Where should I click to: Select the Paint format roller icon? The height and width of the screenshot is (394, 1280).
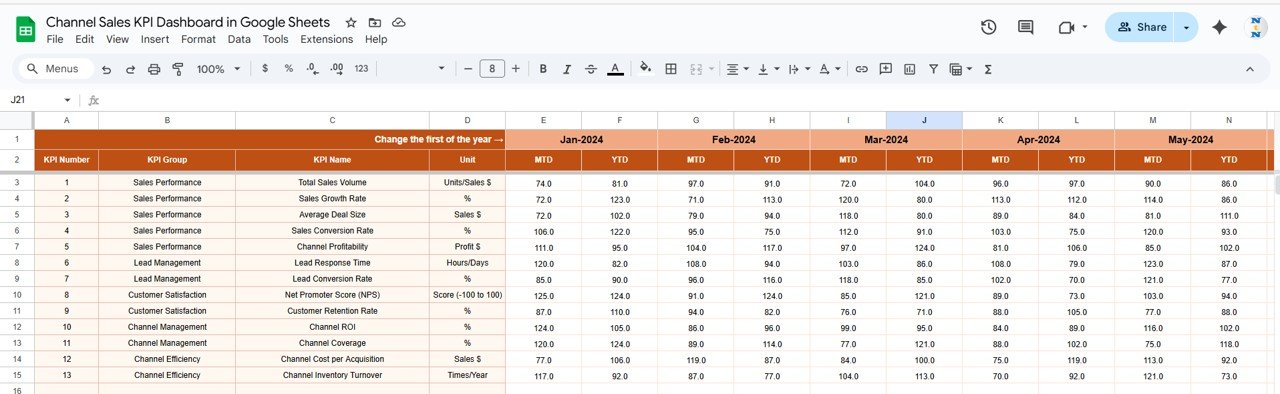coord(178,69)
